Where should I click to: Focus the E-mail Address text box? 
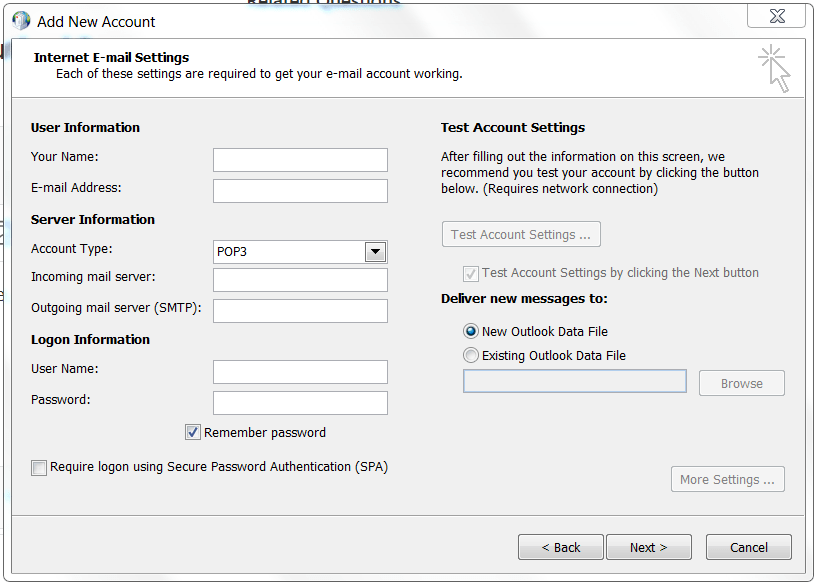click(300, 191)
